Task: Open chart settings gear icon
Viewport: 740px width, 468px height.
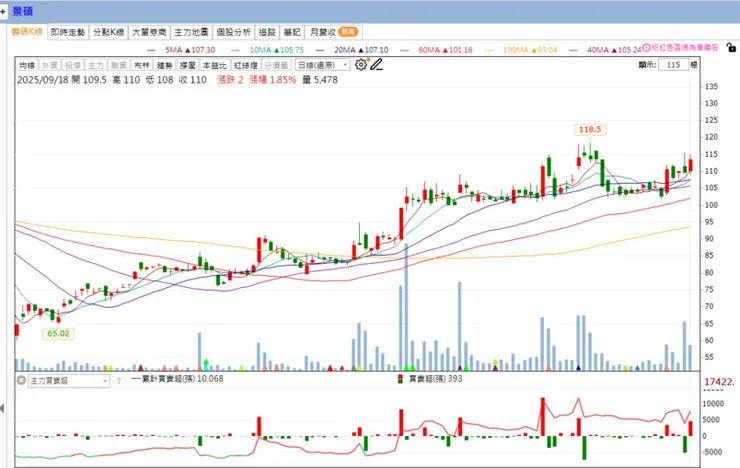Action: pyautogui.click(x=361, y=65)
